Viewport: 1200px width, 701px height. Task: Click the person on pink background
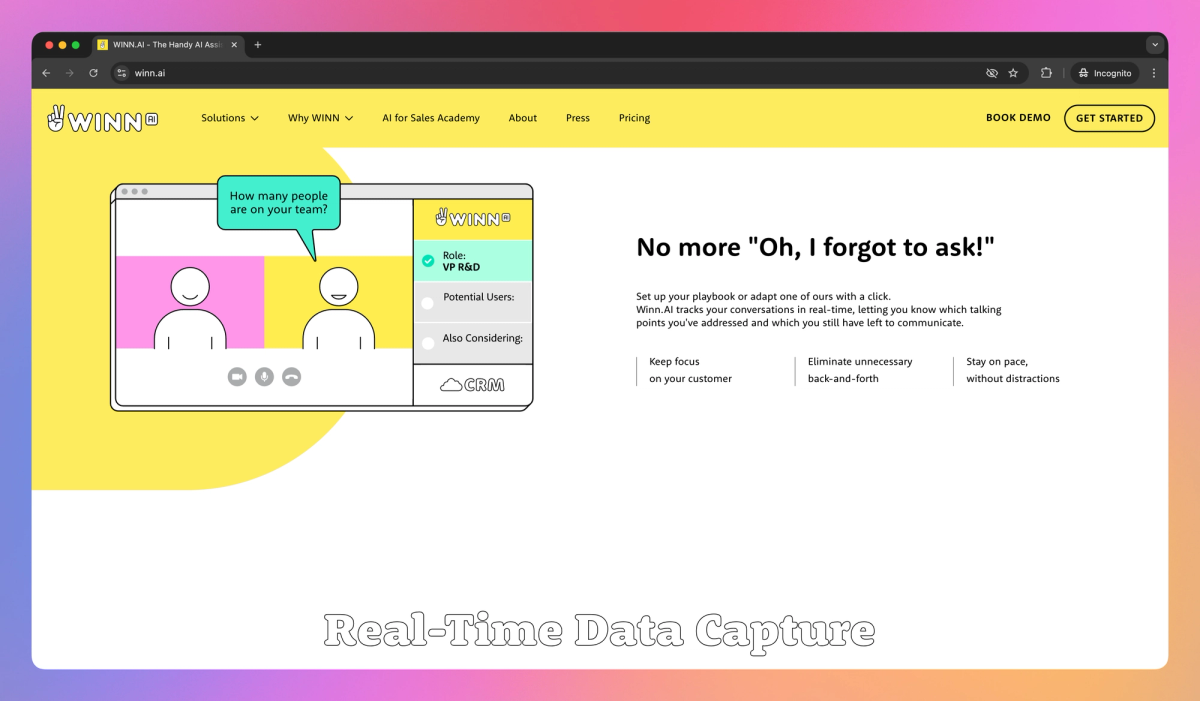190,307
